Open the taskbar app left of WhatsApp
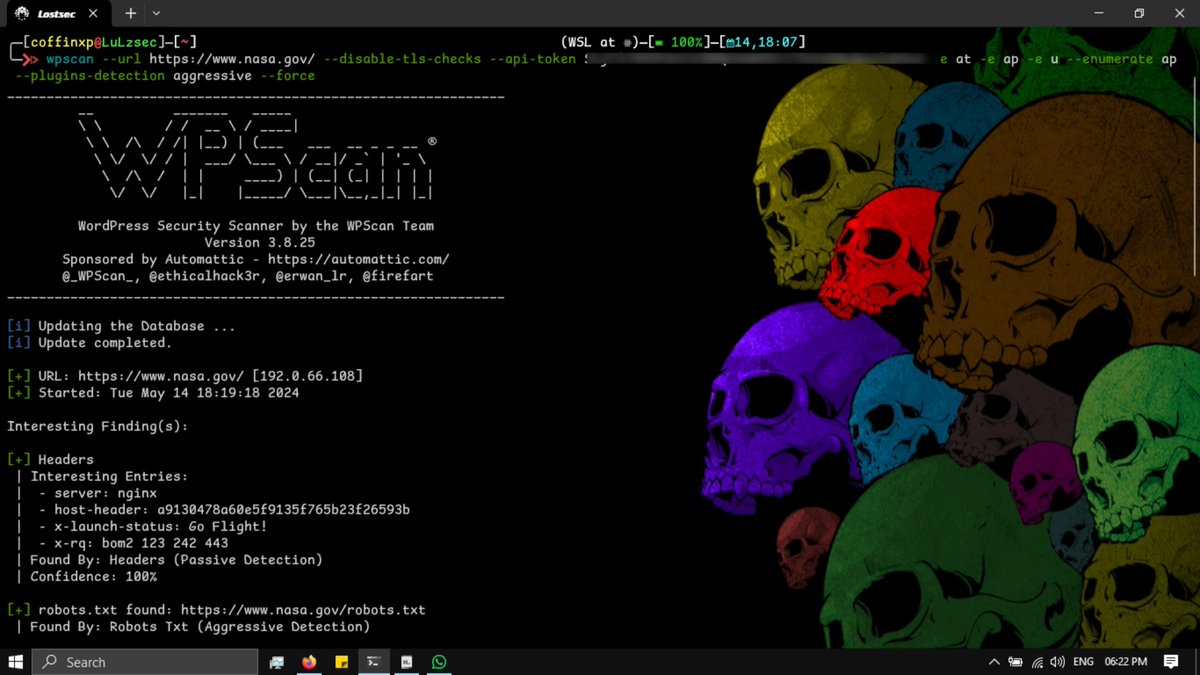This screenshot has width=1200, height=675. click(407, 662)
